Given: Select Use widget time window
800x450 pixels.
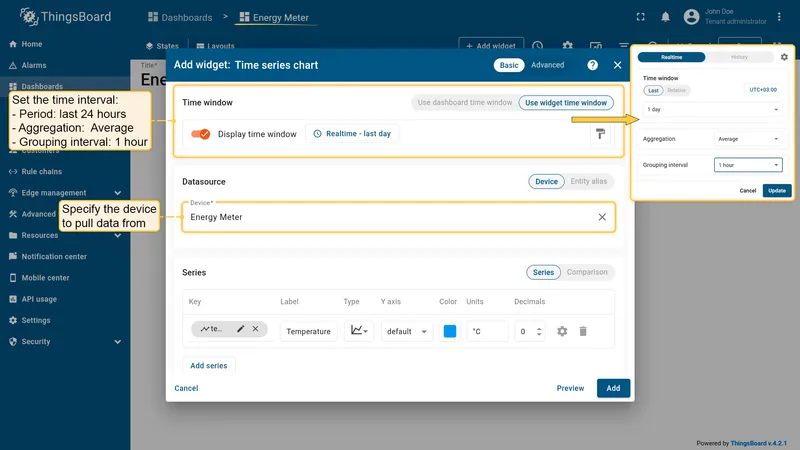Looking at the screenshot, I should 566,103.
